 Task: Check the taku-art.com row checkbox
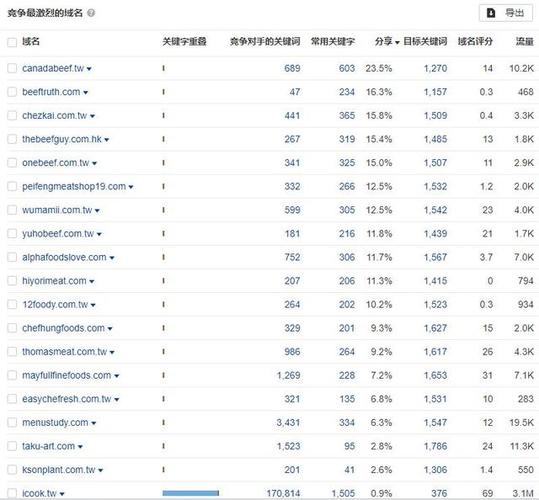(12, 446)
